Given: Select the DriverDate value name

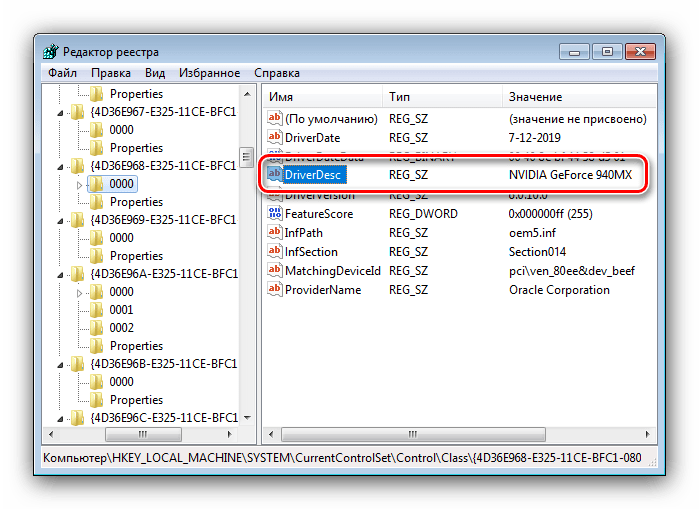Looking at the screenshot, I should [312, 138].
